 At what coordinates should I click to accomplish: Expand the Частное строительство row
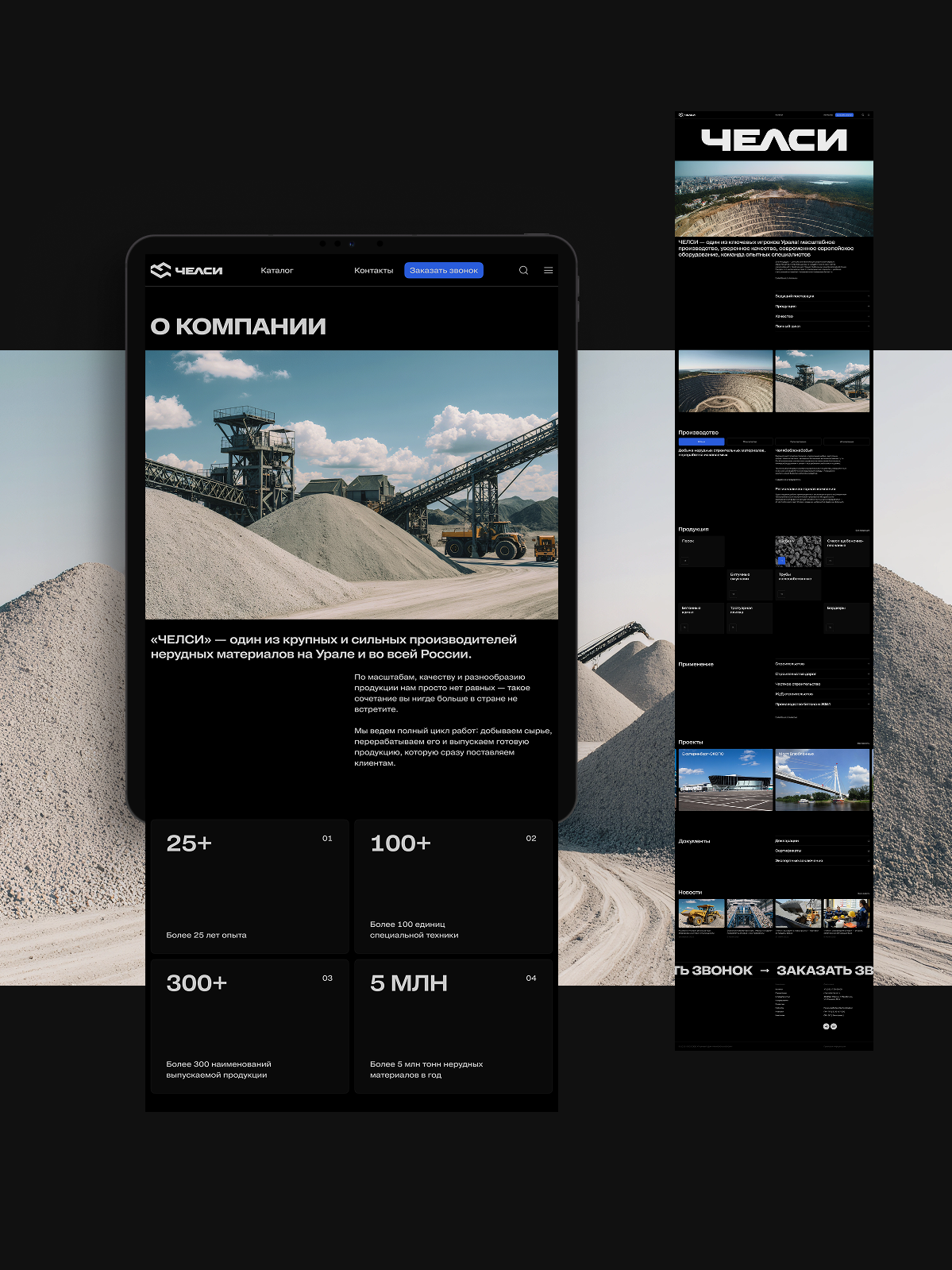[x=822, y=684]
